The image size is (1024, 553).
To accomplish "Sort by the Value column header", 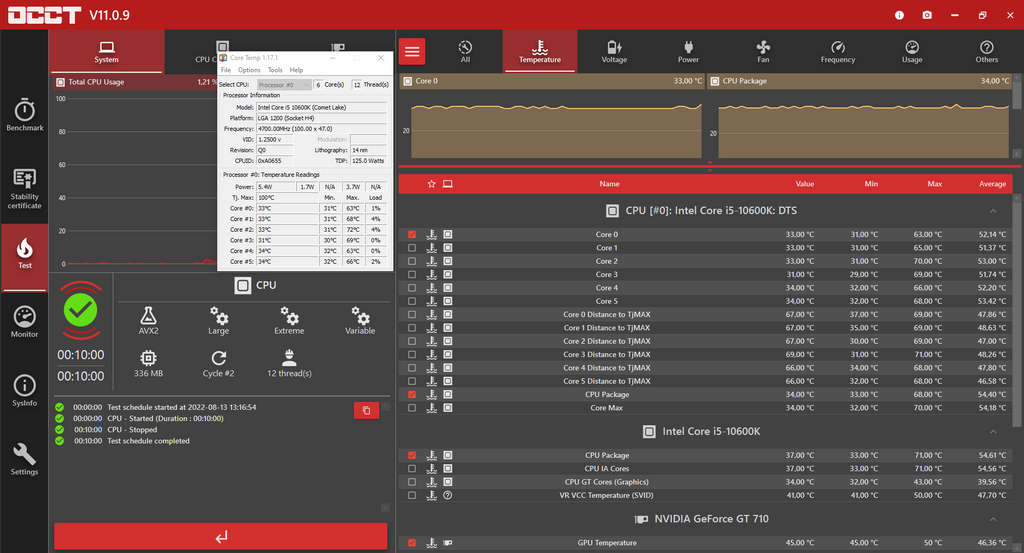I will pos(805,184).
